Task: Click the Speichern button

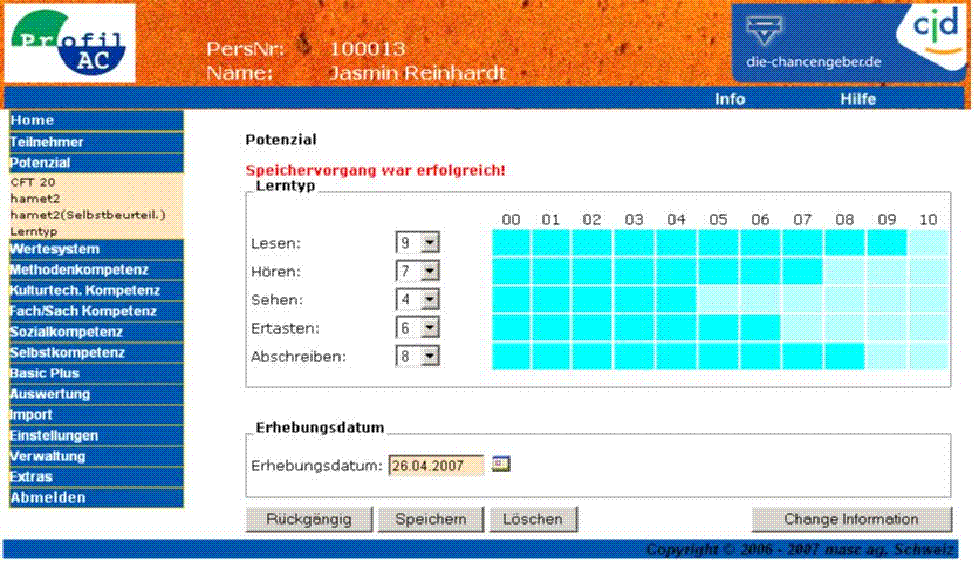Action: click(x=430, y=520)
